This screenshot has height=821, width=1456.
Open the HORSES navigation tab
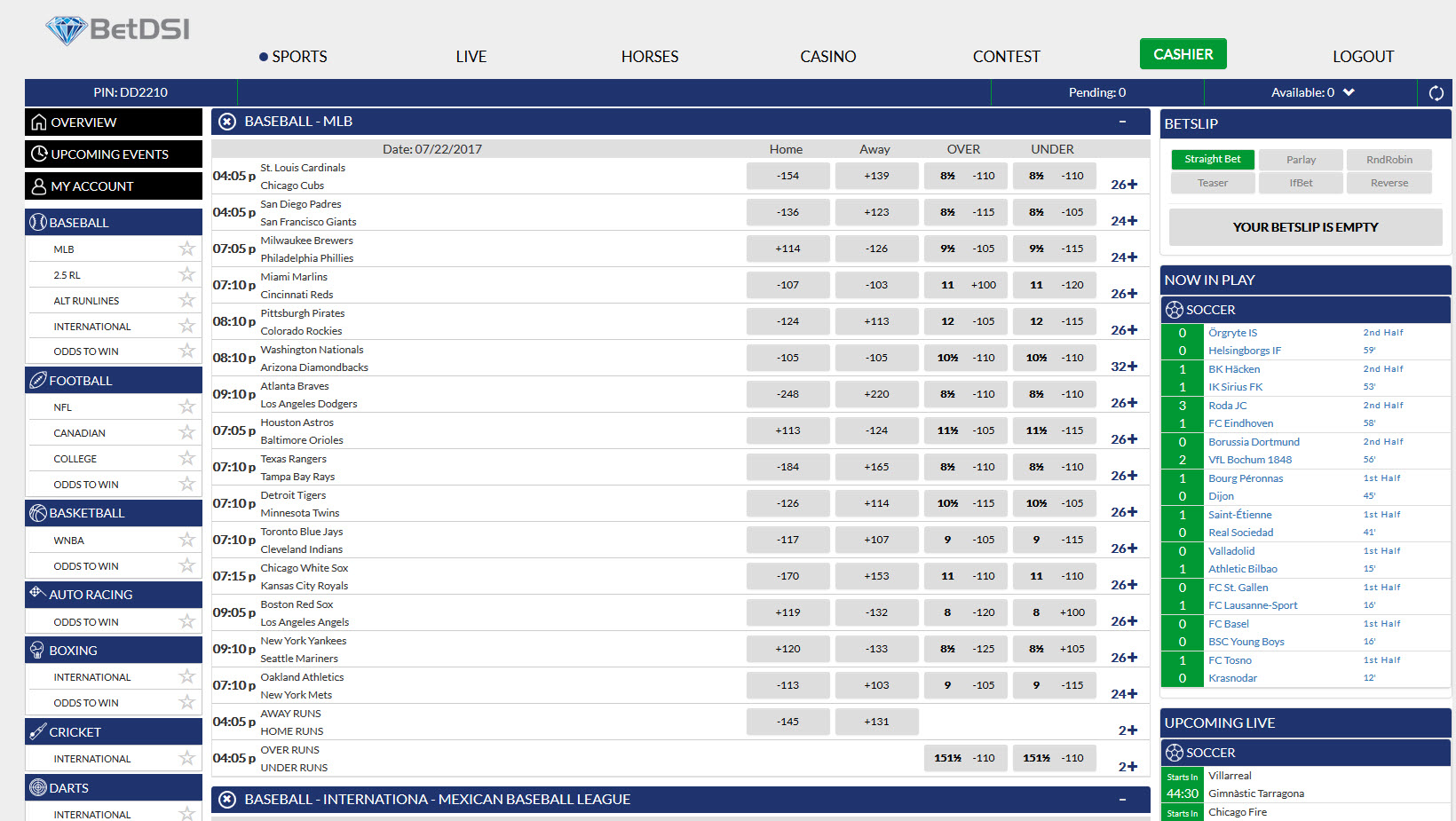point(650,57)
